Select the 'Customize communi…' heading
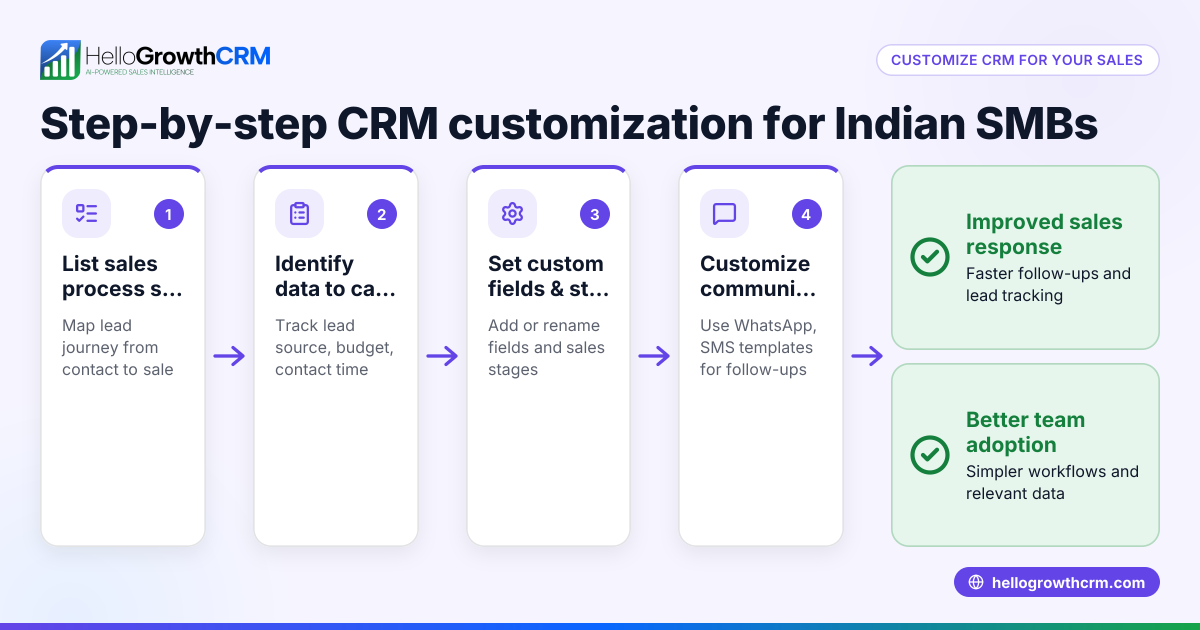Screen dimensions: 1200x630 (757, 277)
